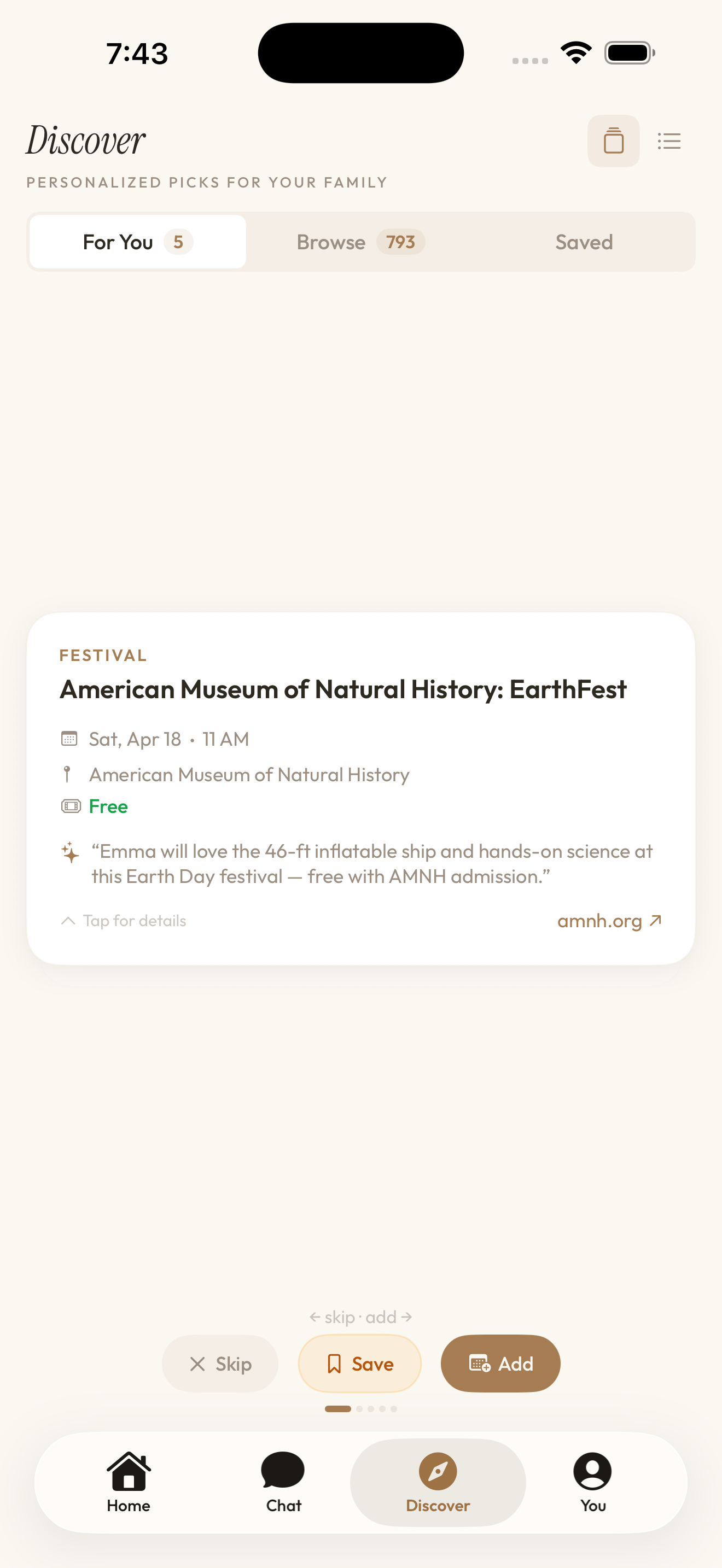This screenshot has height=1568, width=722.
Task: Open the You profile icon
Action: coord(592,1471)
